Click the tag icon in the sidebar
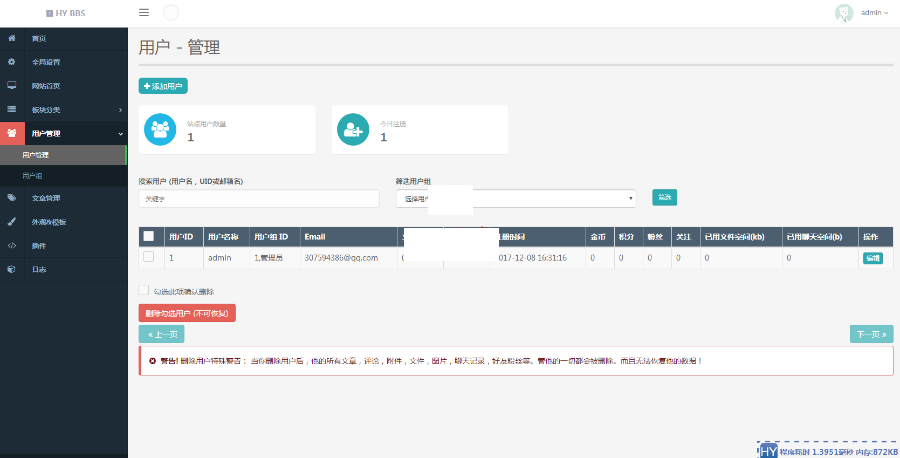Image resolution: width=900 pixels, height=458 pixels. click(11, 198)
